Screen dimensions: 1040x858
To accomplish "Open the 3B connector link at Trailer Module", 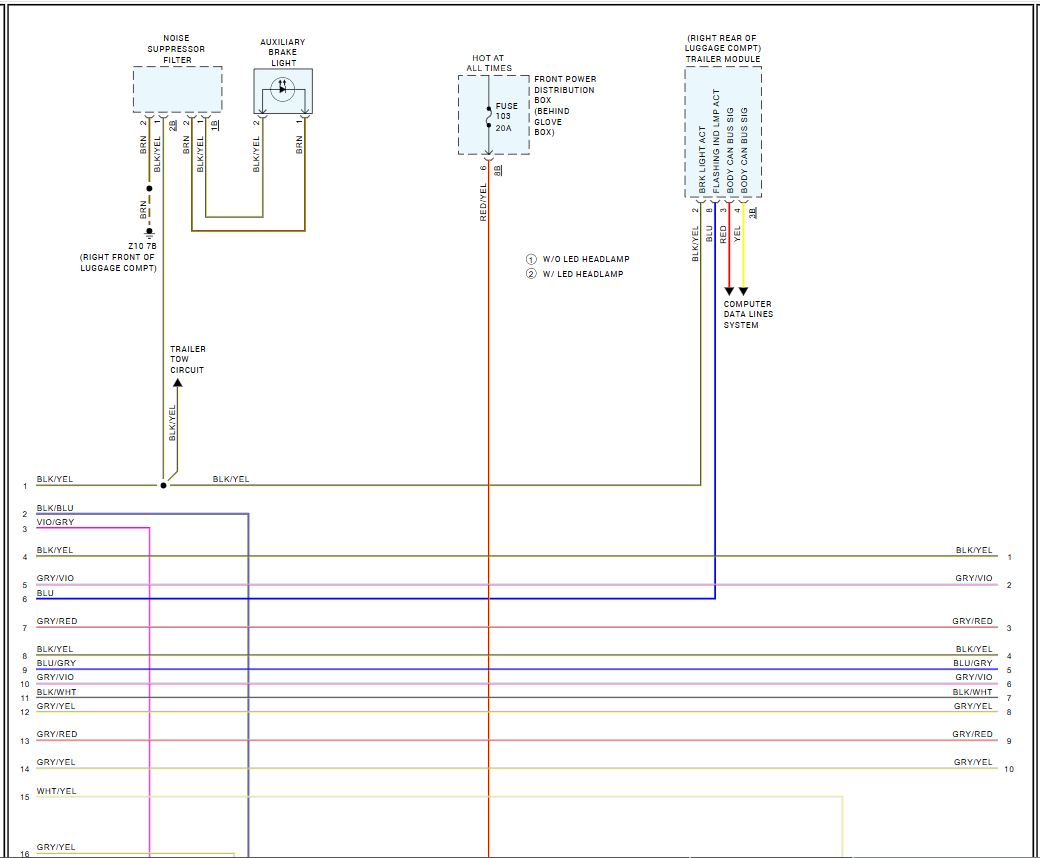I will 753,211.
